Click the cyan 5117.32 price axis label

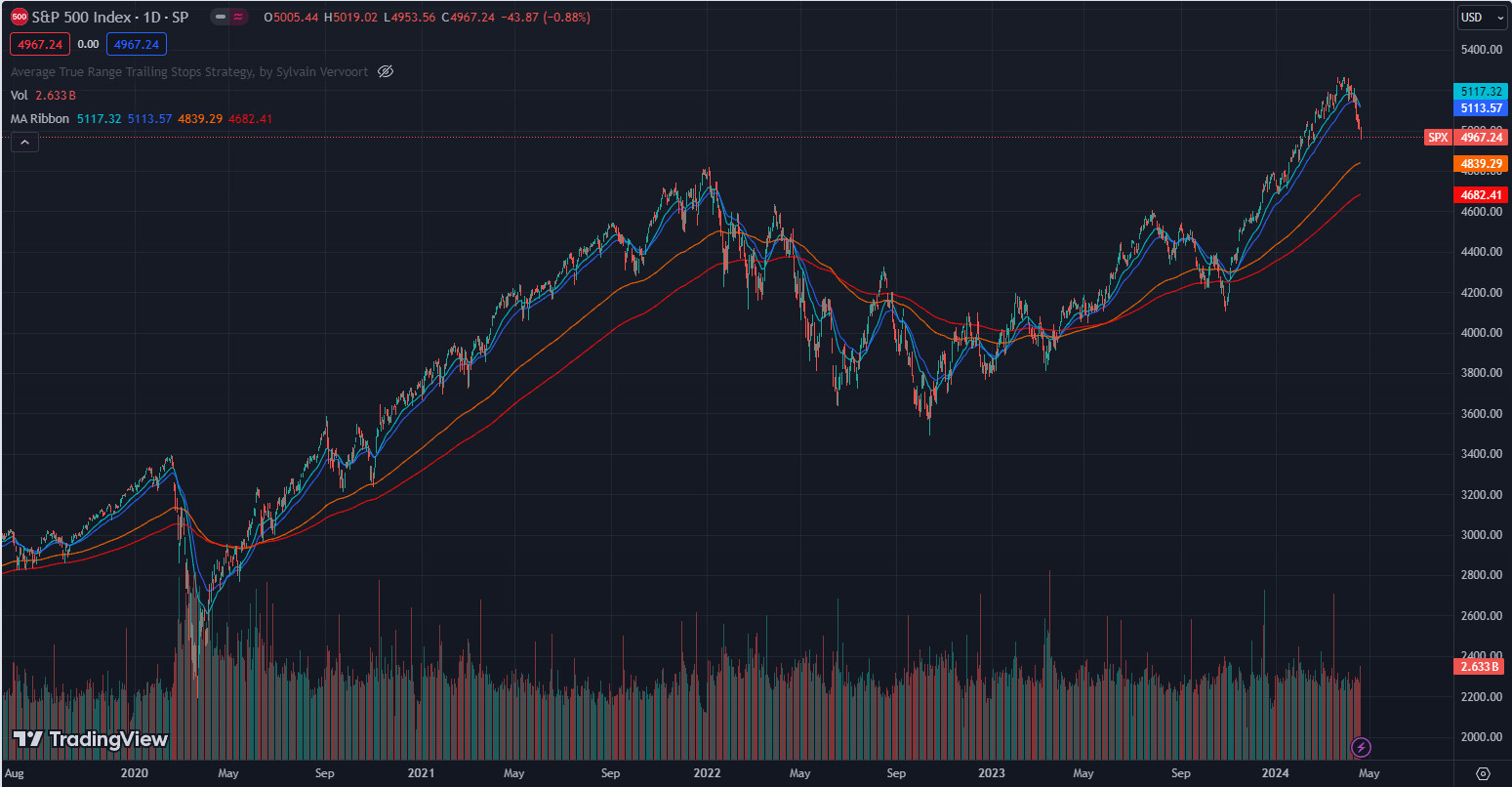click(1480, 91)
